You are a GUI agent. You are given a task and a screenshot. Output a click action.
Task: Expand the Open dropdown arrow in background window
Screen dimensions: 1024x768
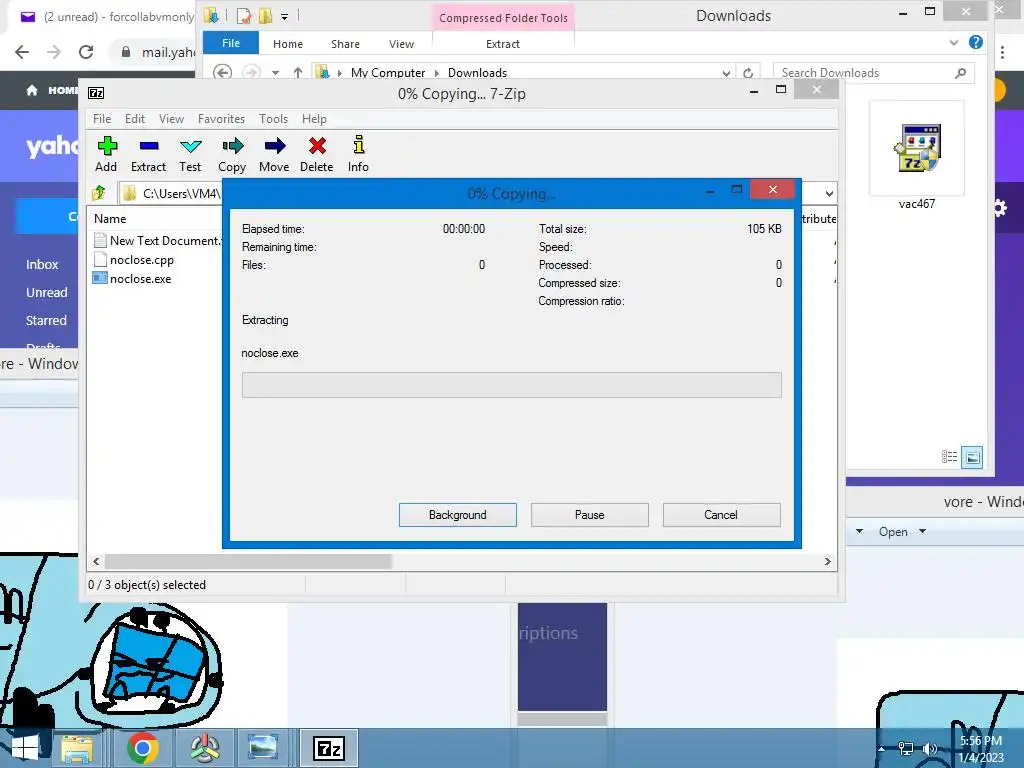[x=922, y=531]
